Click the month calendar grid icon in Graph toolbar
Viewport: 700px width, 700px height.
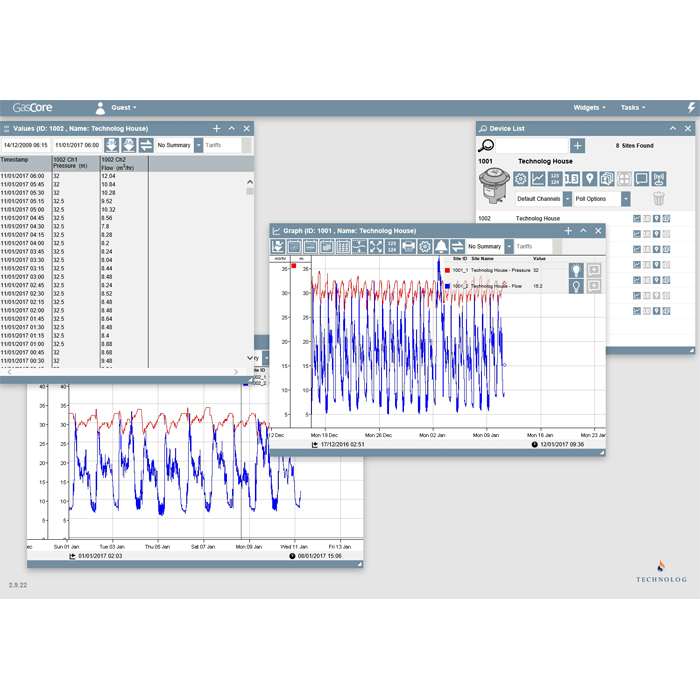(x=343, y=246)
